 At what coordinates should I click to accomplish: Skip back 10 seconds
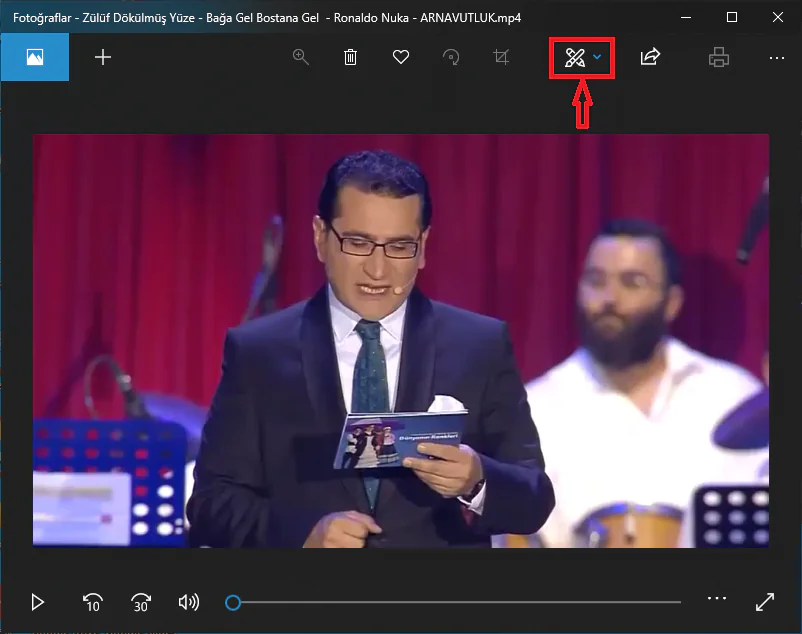(x=93, y=602)
